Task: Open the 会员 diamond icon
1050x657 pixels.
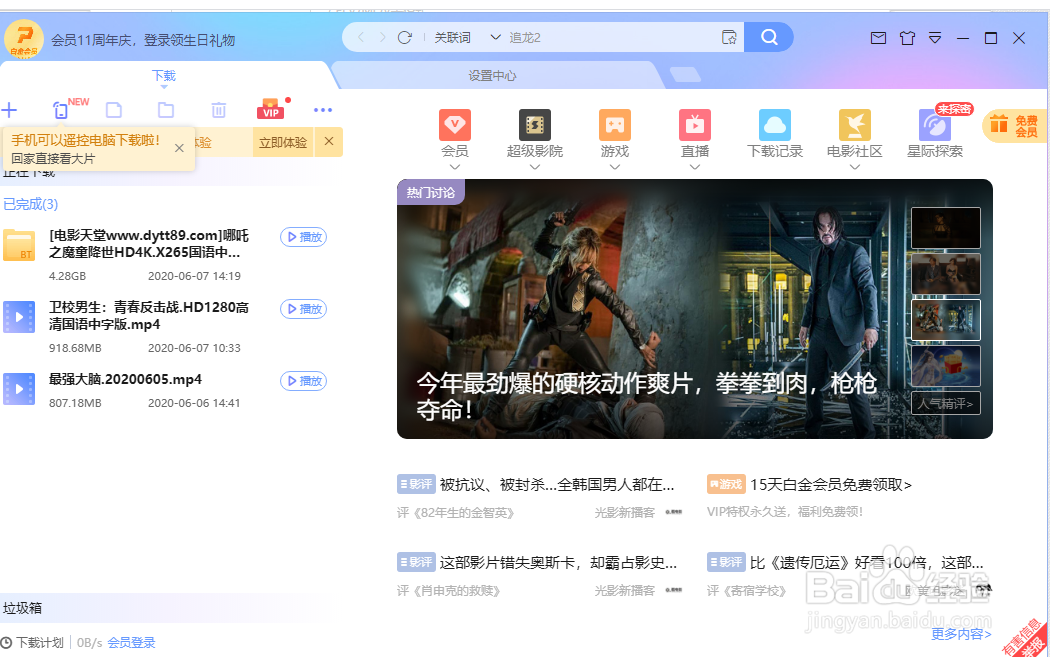Action: click(455, 125)
